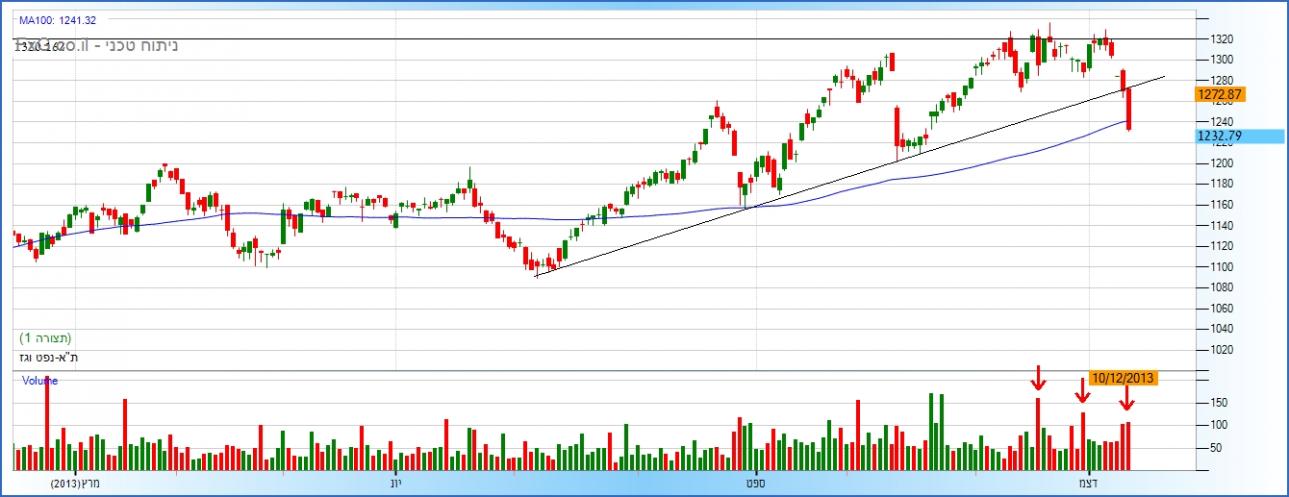The width and height of the screenshot is (1289, 497).
Task: Click the tallest red volume bar at far left
Action: (47, 423)
